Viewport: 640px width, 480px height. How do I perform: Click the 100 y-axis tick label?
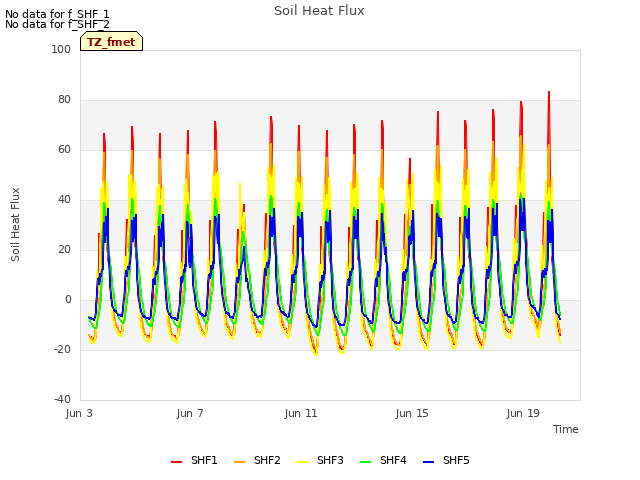click(x=61, y=49)
